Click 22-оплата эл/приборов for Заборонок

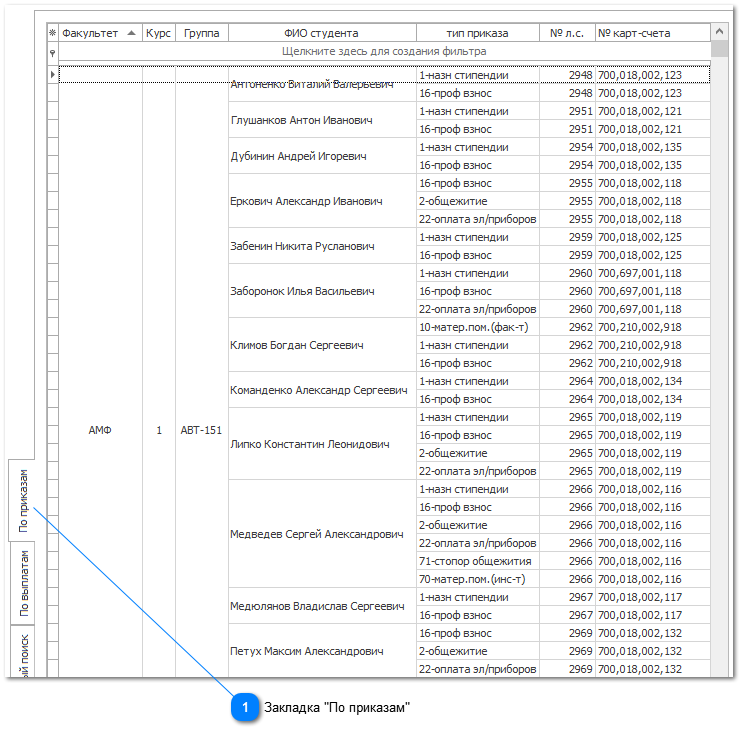[477, 309]
